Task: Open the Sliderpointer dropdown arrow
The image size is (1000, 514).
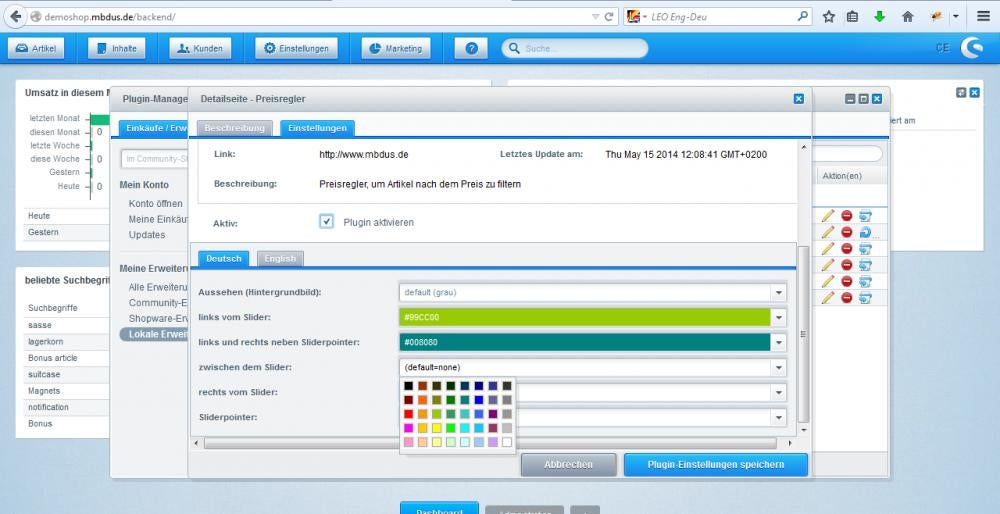Action: pos(778,418)
